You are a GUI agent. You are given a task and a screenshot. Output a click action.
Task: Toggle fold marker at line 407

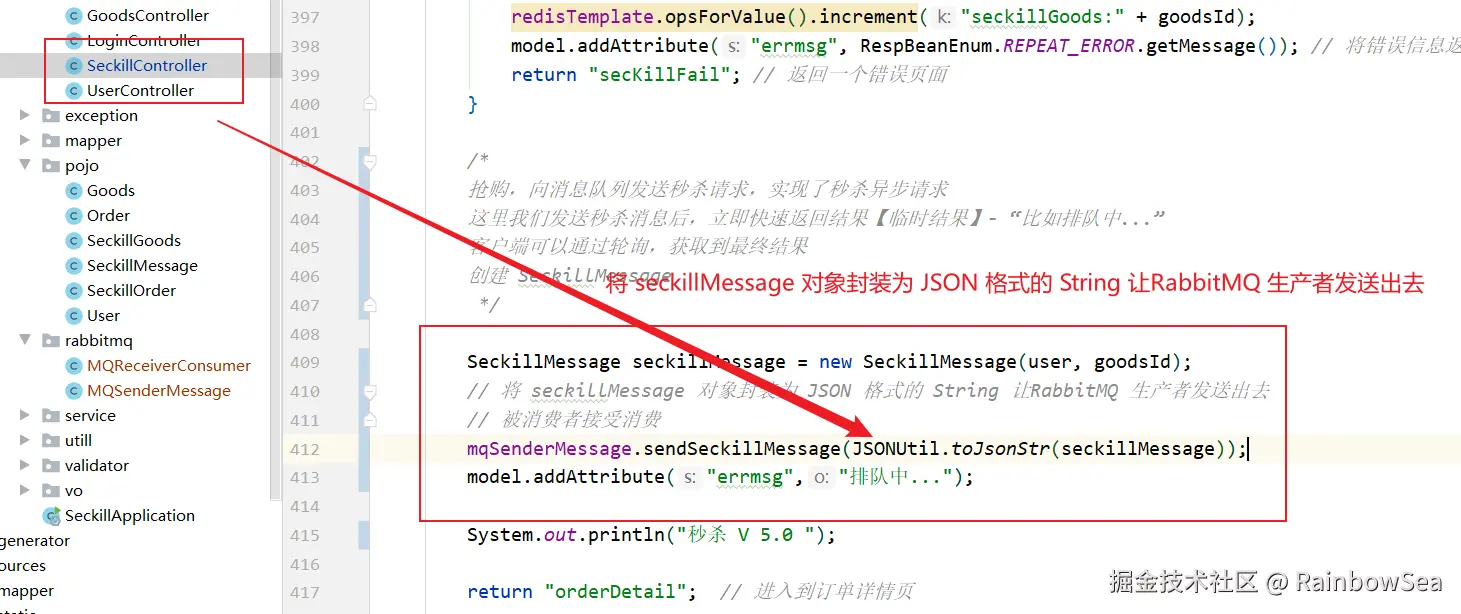point(370,305)
